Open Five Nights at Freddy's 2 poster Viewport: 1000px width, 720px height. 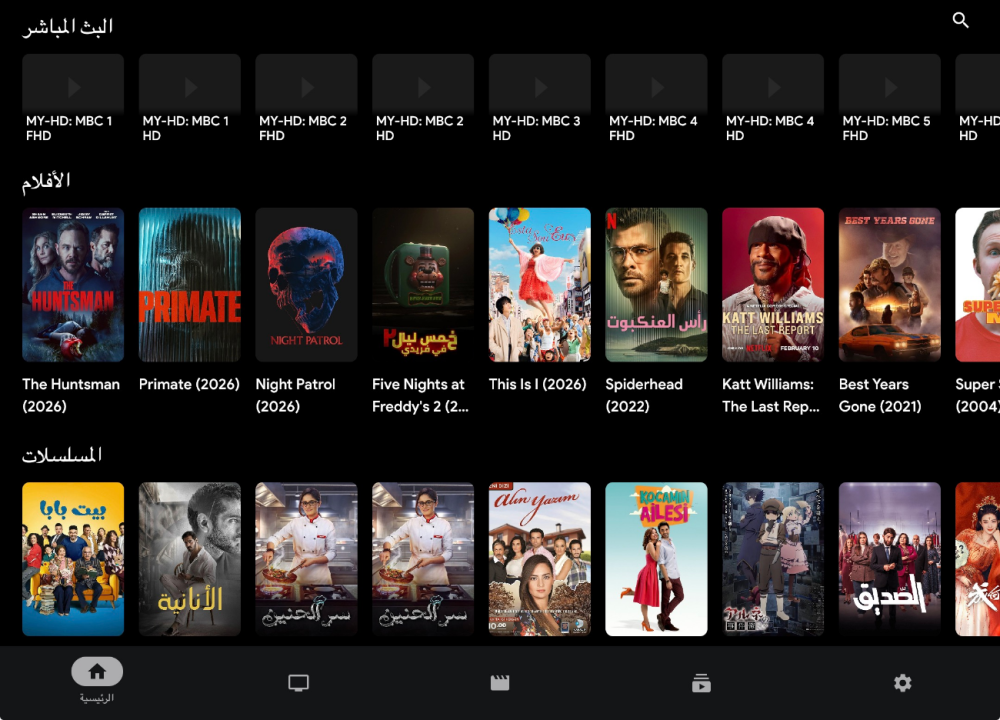point(423,285)
